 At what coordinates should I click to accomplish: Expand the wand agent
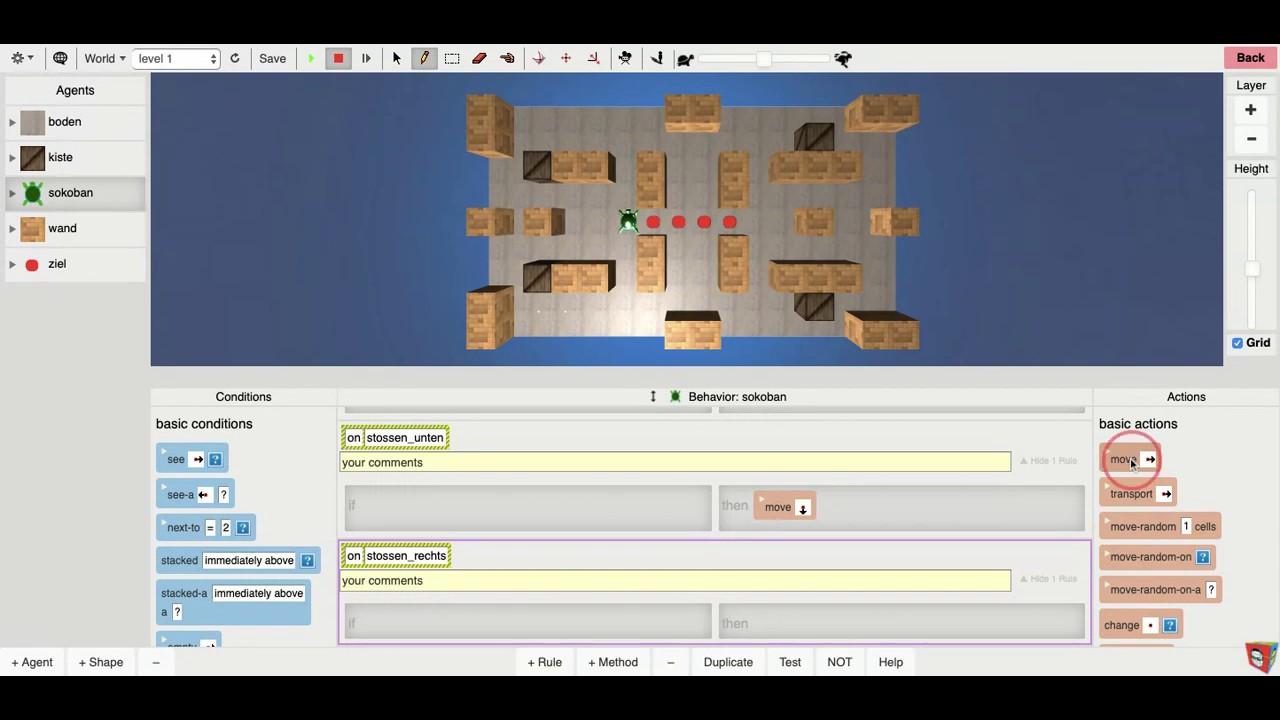pos(12,228)
